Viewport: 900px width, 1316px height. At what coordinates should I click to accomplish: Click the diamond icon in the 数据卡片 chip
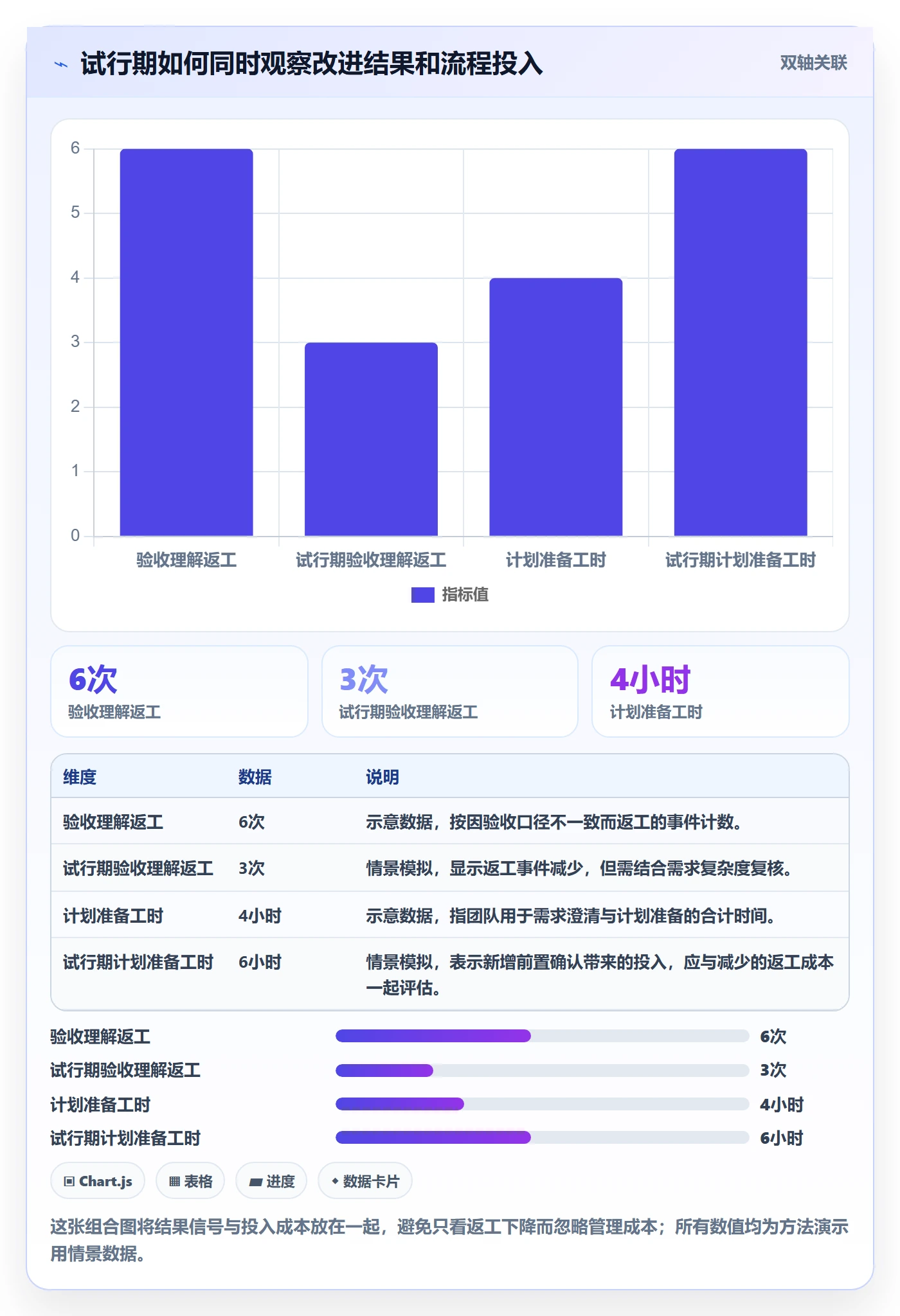tap(335, 1181)
